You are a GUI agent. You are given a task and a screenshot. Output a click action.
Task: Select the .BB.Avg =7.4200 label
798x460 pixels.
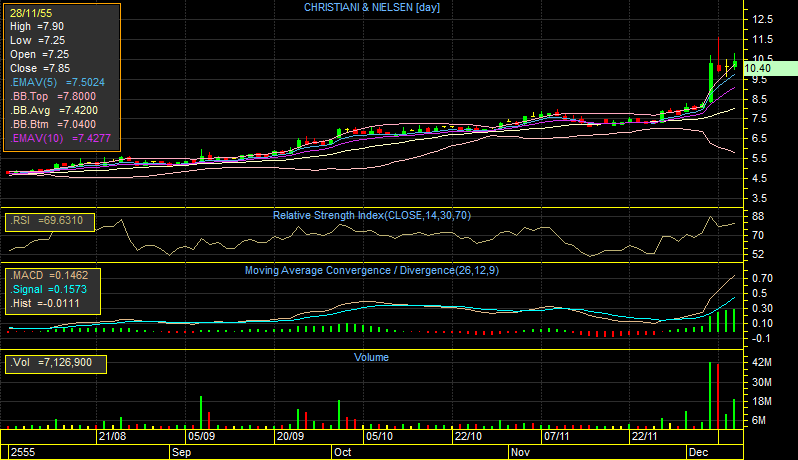point(53,110)
